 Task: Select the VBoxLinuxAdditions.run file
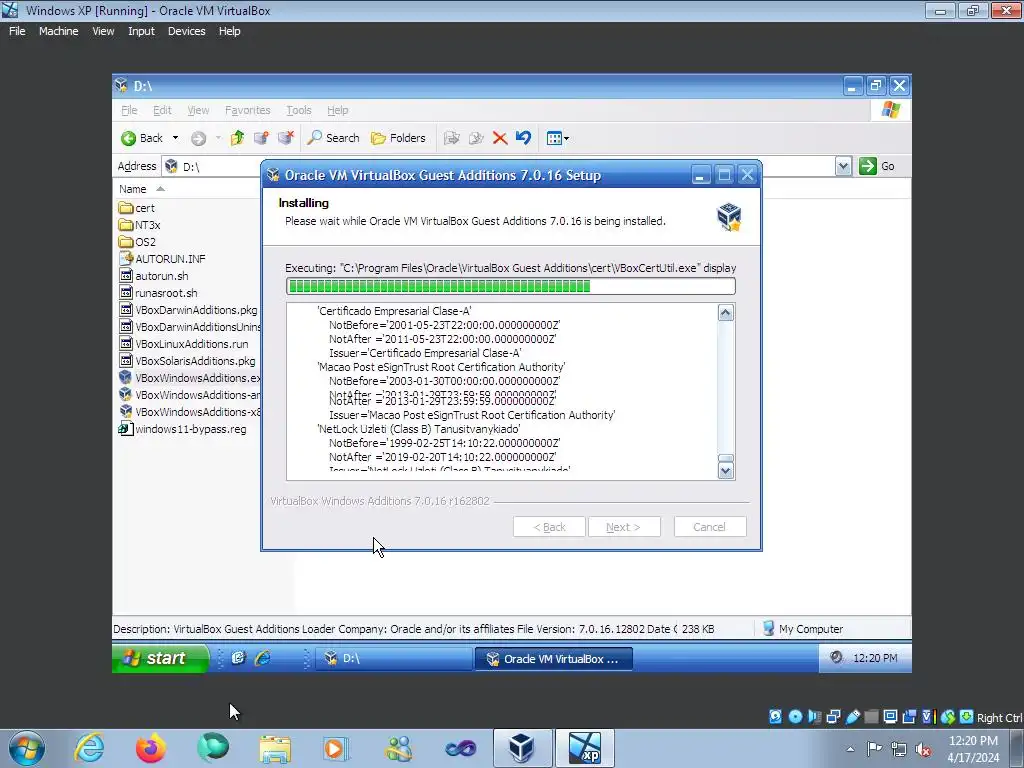184,344
